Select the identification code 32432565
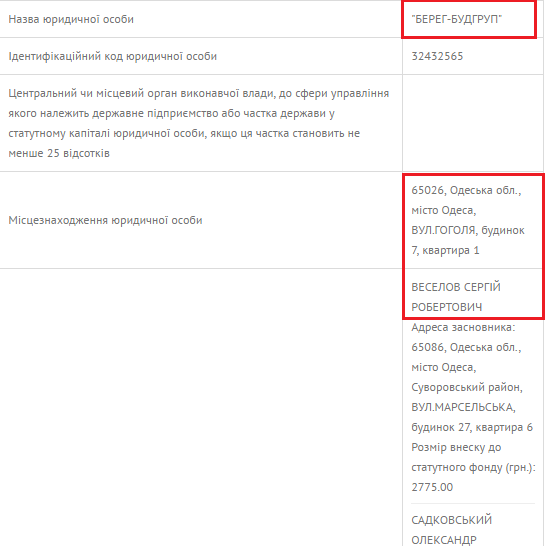 pos(437,56)
